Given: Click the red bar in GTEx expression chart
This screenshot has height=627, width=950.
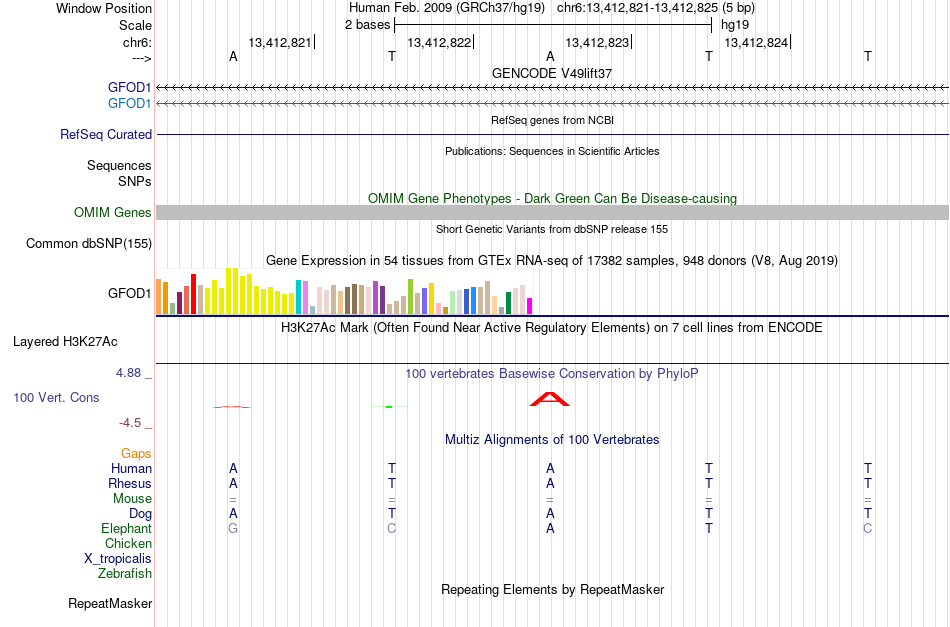Looking at the screenshot, I should (x=193, y=294).
